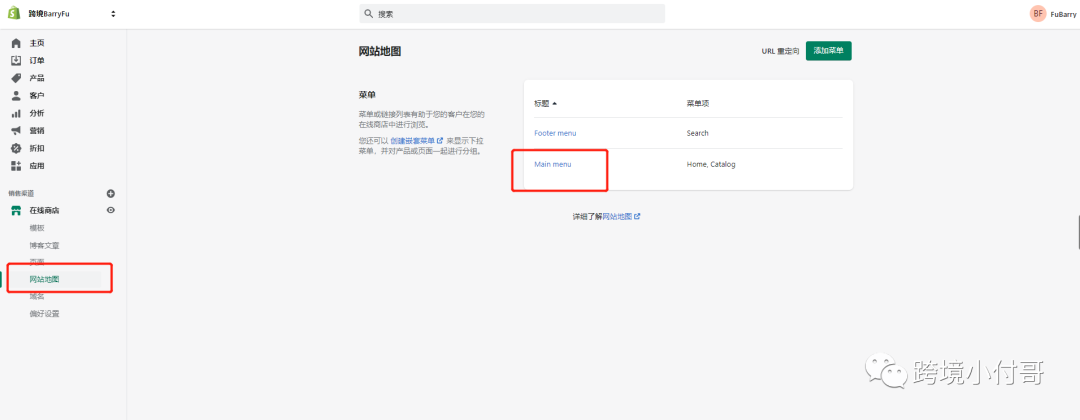Click the 订单 orders icon
Image resolution: width=1080 pixels, height=420 pixels.
[x=17, y=60]
